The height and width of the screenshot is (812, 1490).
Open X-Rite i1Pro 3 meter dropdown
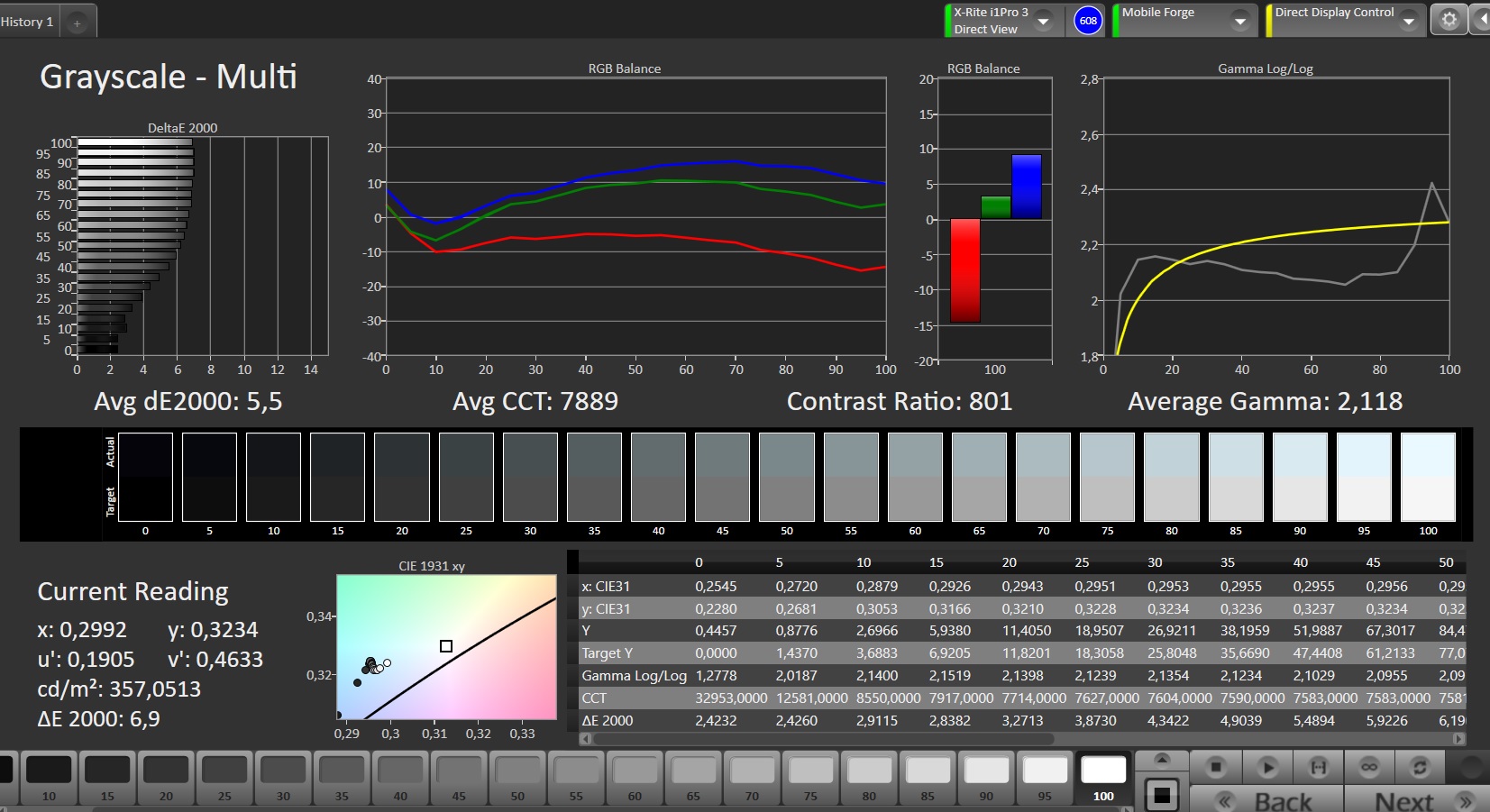[1043, 21]
